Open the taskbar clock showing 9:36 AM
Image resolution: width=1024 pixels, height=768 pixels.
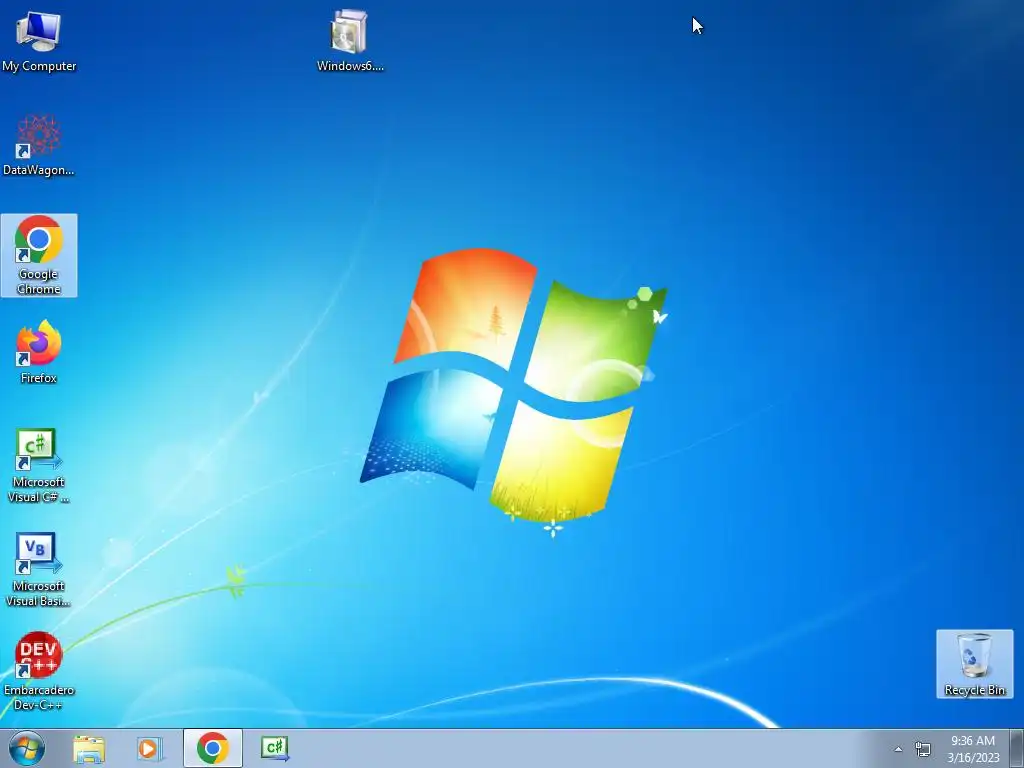[x=973, y=749]
